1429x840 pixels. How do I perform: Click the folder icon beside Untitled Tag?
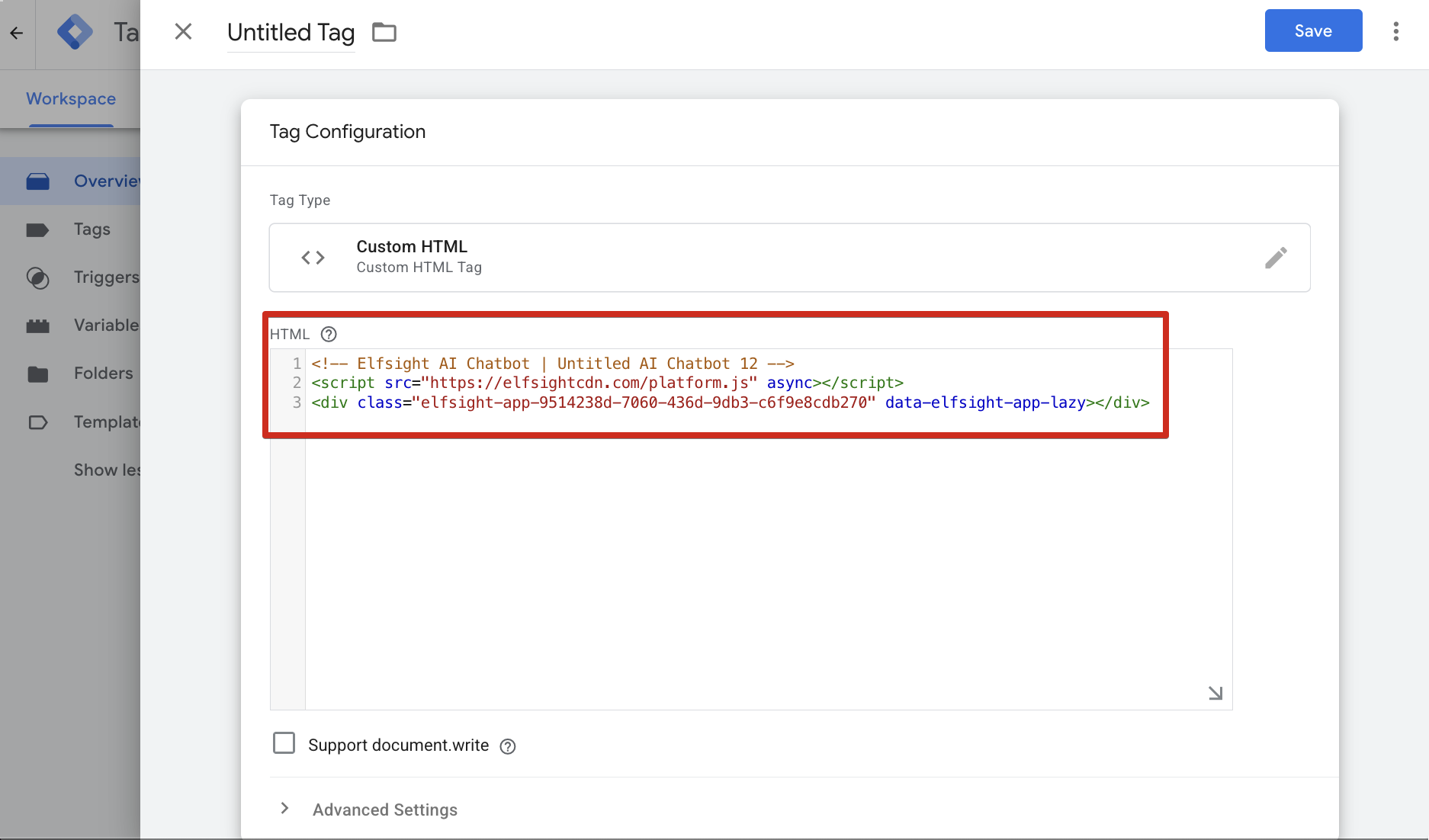tap(384, 32)
